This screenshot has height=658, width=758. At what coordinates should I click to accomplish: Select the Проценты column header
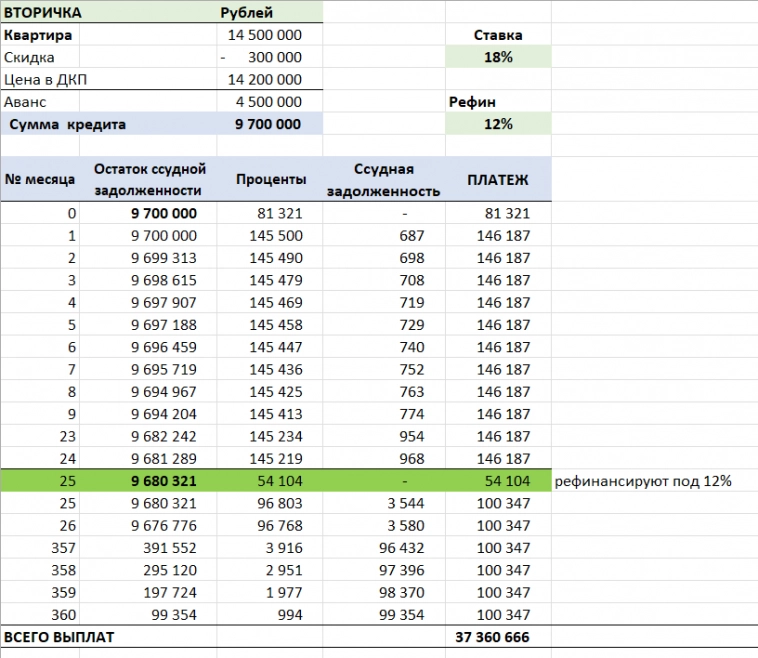(270, 179)
